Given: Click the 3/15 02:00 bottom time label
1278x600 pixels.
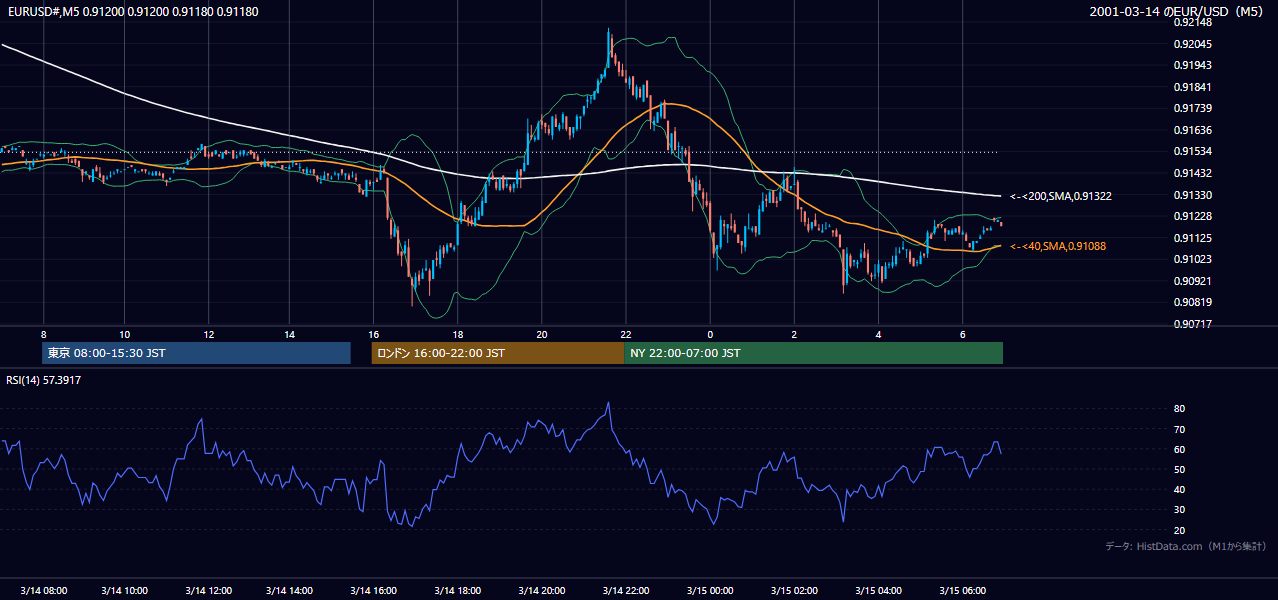Looking at the screenshot, I should pos(794,590).
